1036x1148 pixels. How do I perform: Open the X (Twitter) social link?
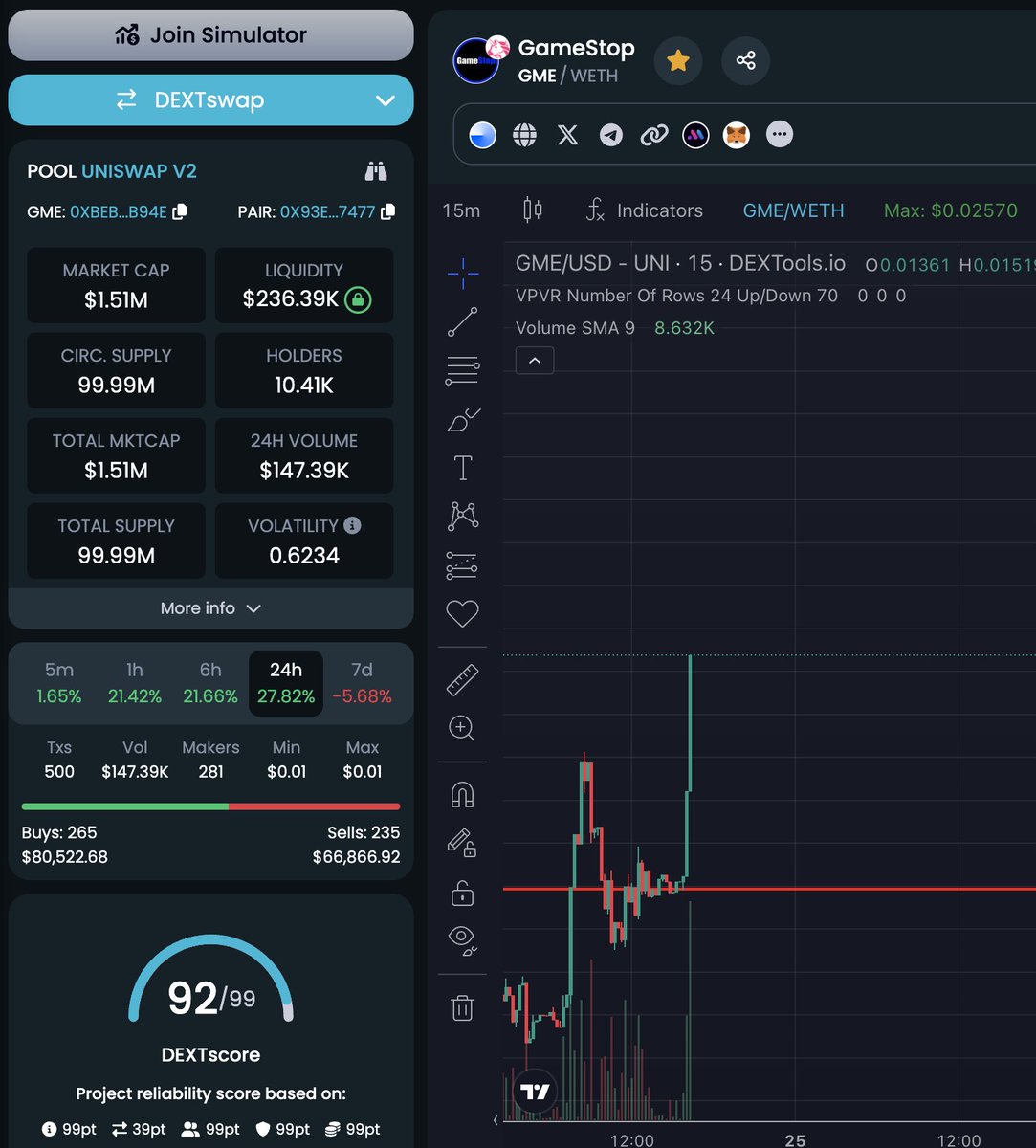tap(568, 135)
